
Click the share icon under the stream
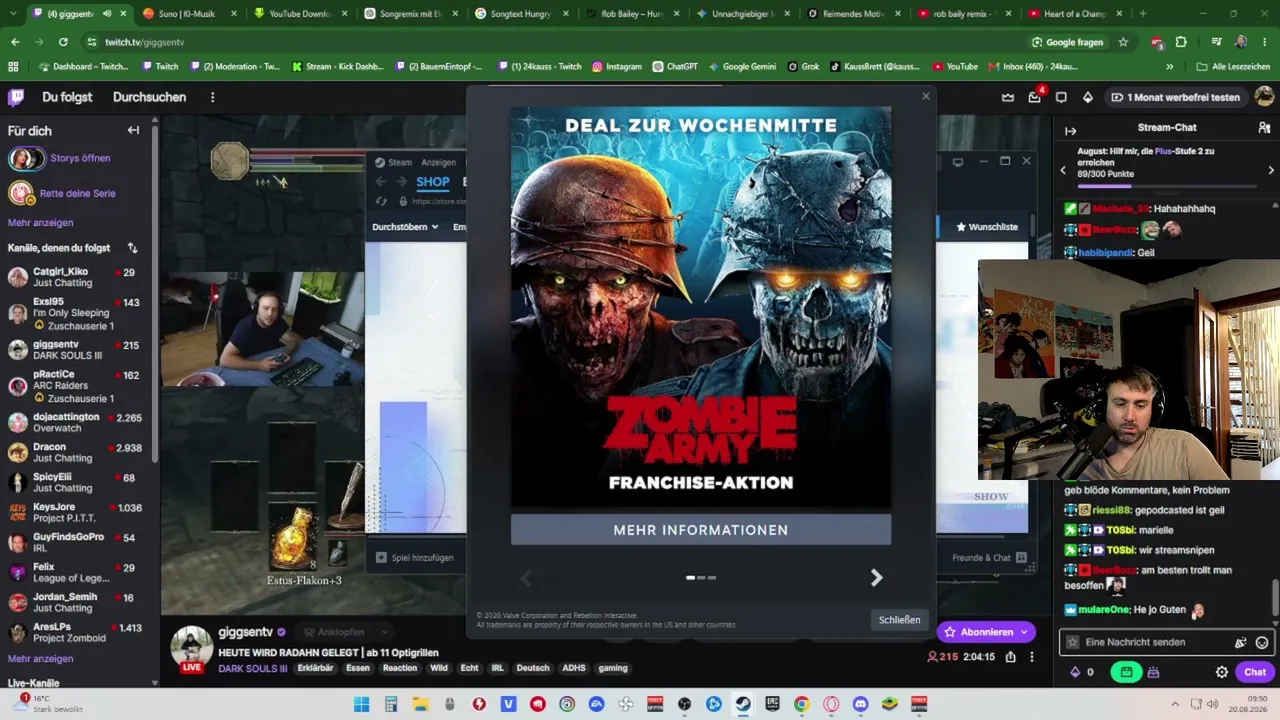tap(1010, 657)
